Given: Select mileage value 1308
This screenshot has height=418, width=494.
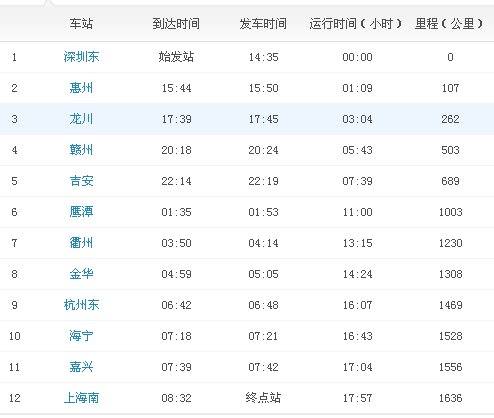Looking at the screenshot, I should [x=450, y=274].
